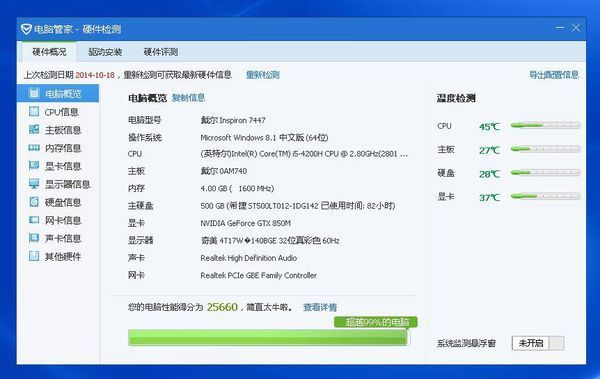Click the 戴尔 Inspiron 7447 model text

pos(233,120)
